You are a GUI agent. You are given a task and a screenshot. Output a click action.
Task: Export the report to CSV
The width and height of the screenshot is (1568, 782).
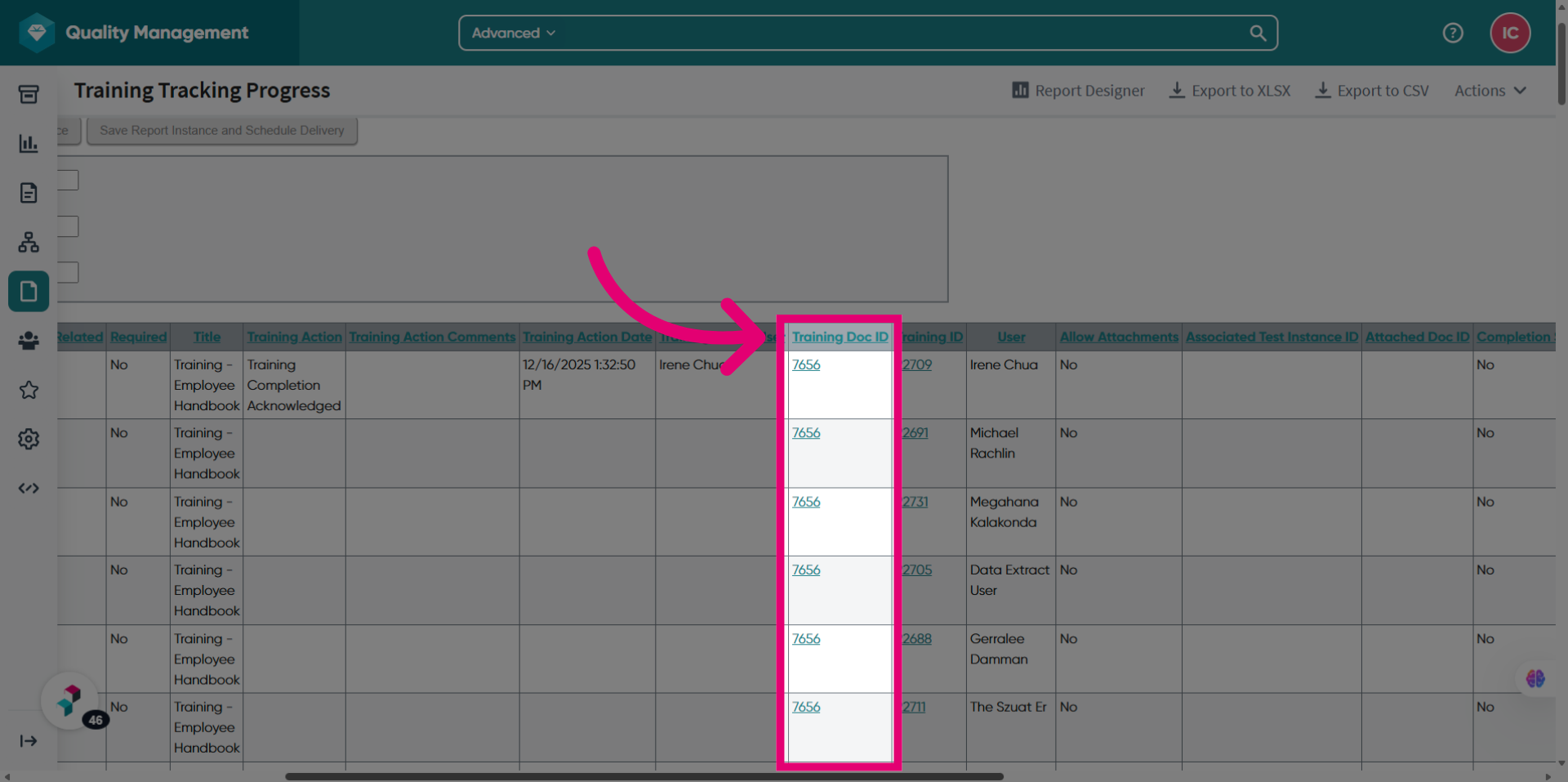pyautogui.click(x=1372, y=91)
